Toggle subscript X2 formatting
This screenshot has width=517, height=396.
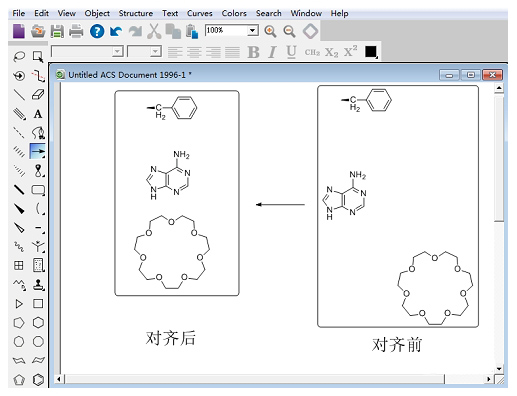click(x=331, y=52)
